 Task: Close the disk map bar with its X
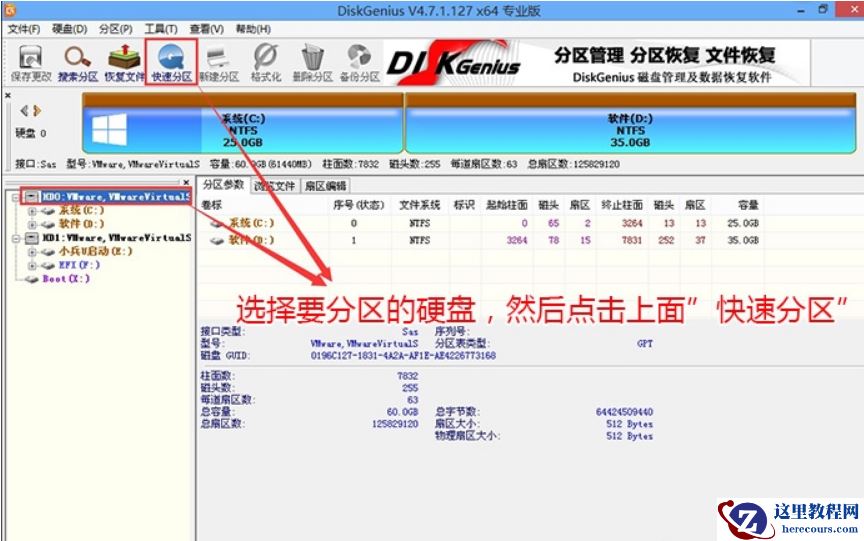(x=8, y=95)
